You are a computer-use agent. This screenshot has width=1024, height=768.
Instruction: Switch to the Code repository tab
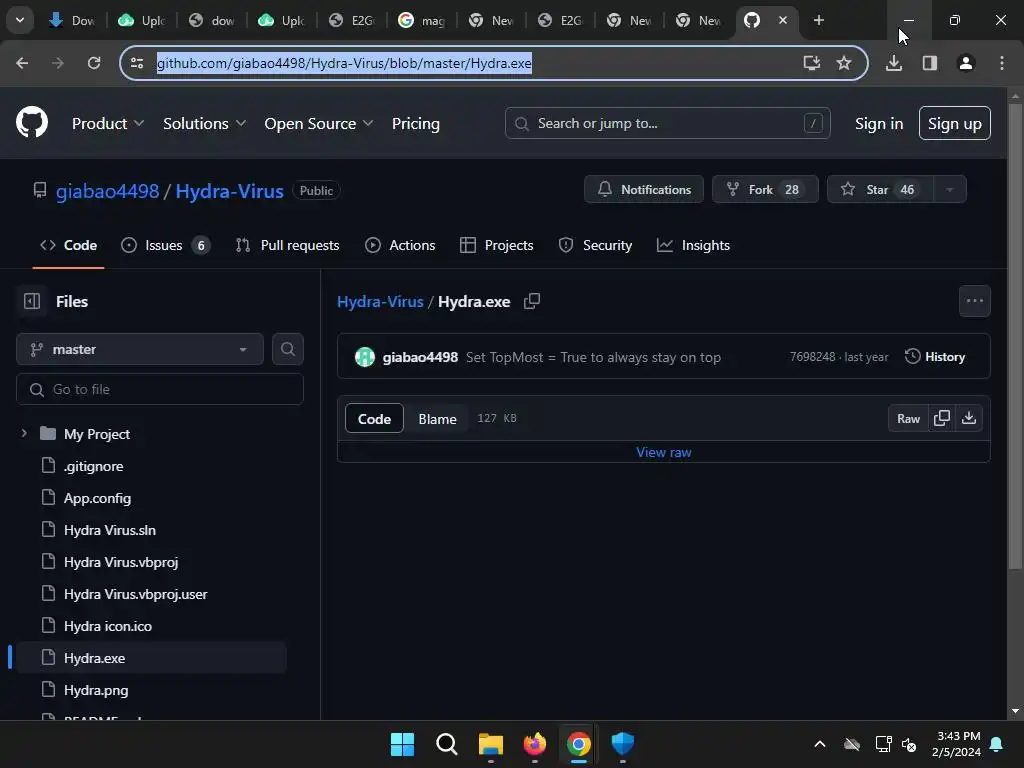69,246
